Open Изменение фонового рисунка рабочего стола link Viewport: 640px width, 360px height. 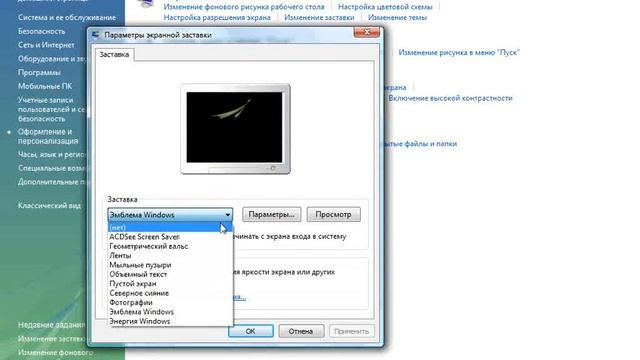pyautogui.click(x=244, y=7)
